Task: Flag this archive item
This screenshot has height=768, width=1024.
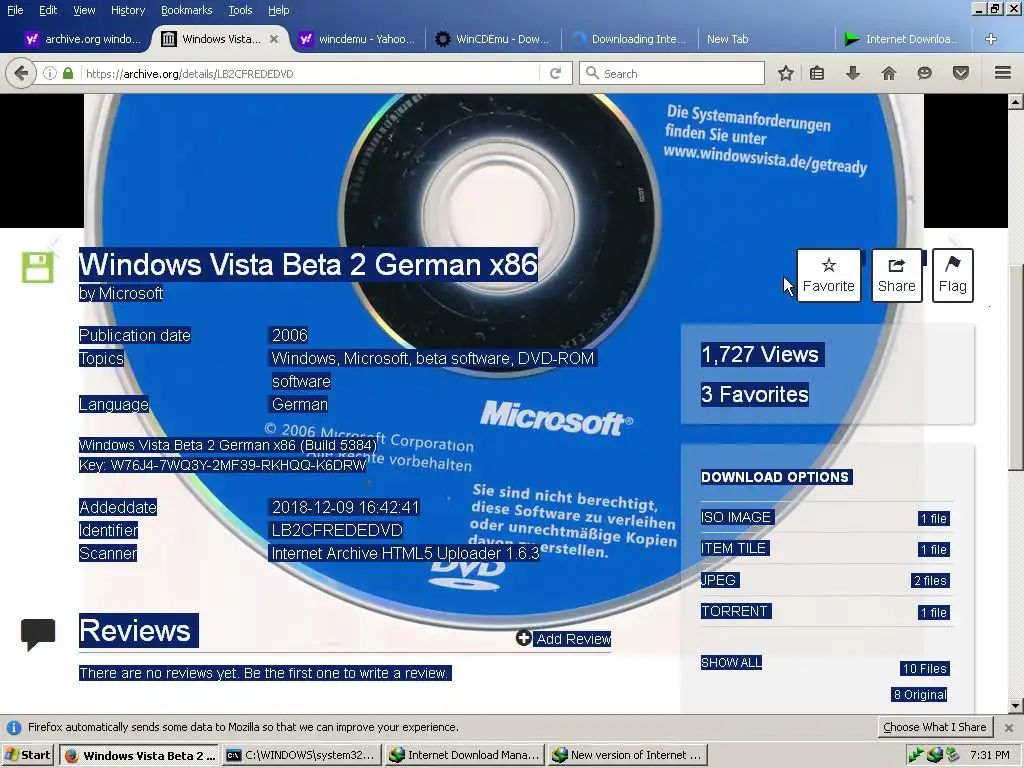Action: pos(953,276)
